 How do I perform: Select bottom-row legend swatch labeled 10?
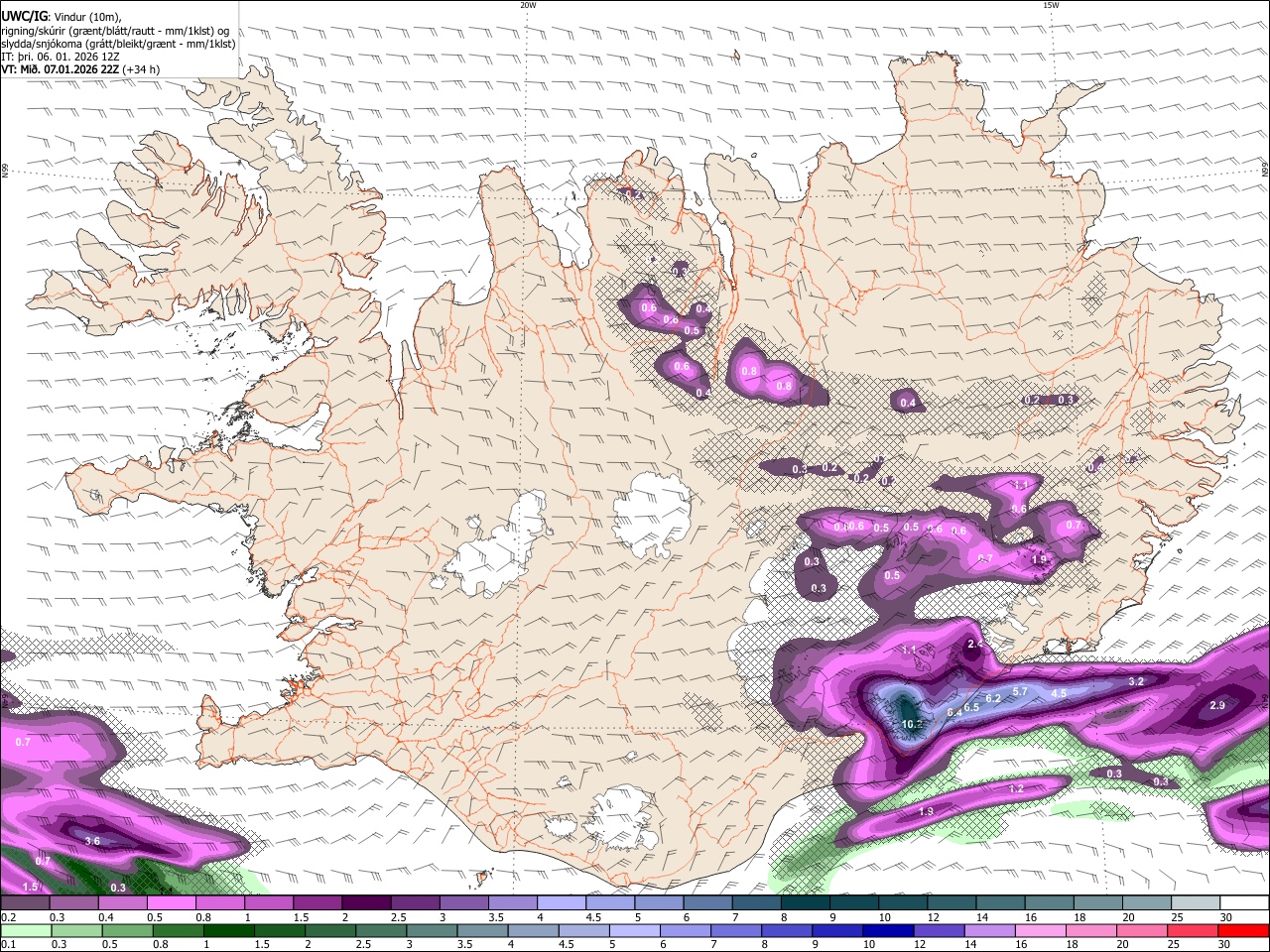(888, 930)
